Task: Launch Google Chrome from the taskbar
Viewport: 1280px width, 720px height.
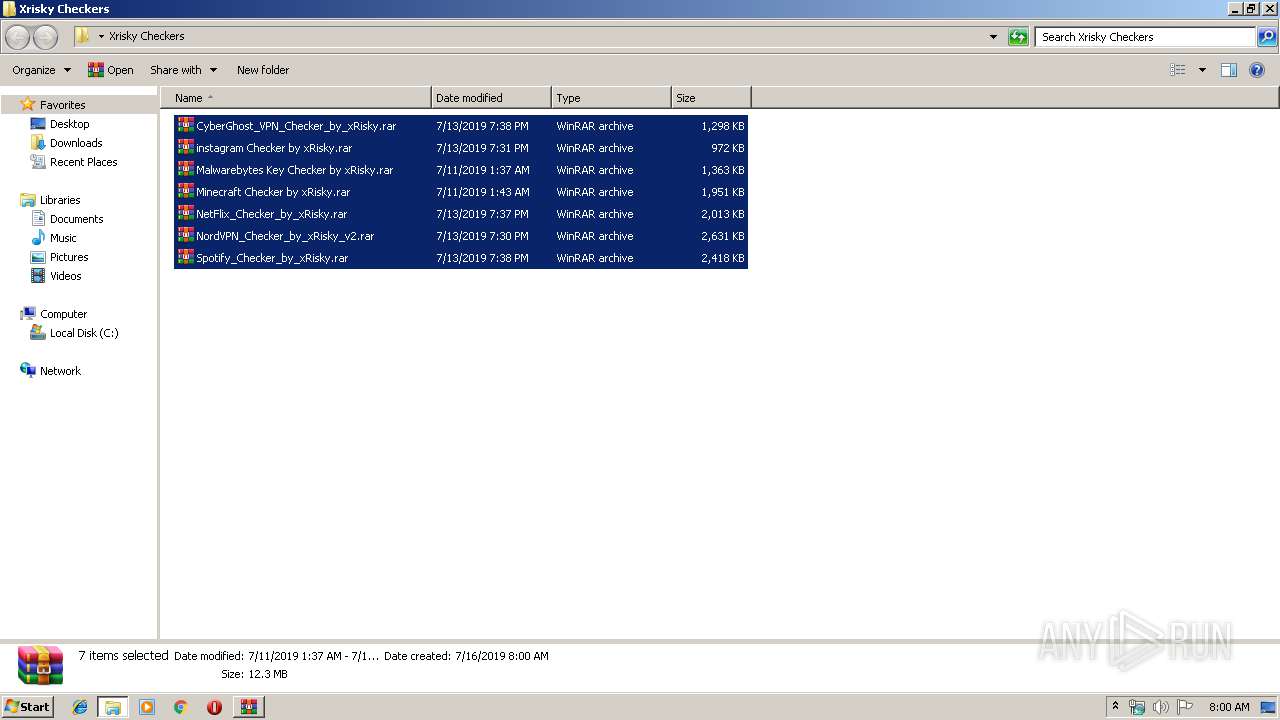Action: 180,707
